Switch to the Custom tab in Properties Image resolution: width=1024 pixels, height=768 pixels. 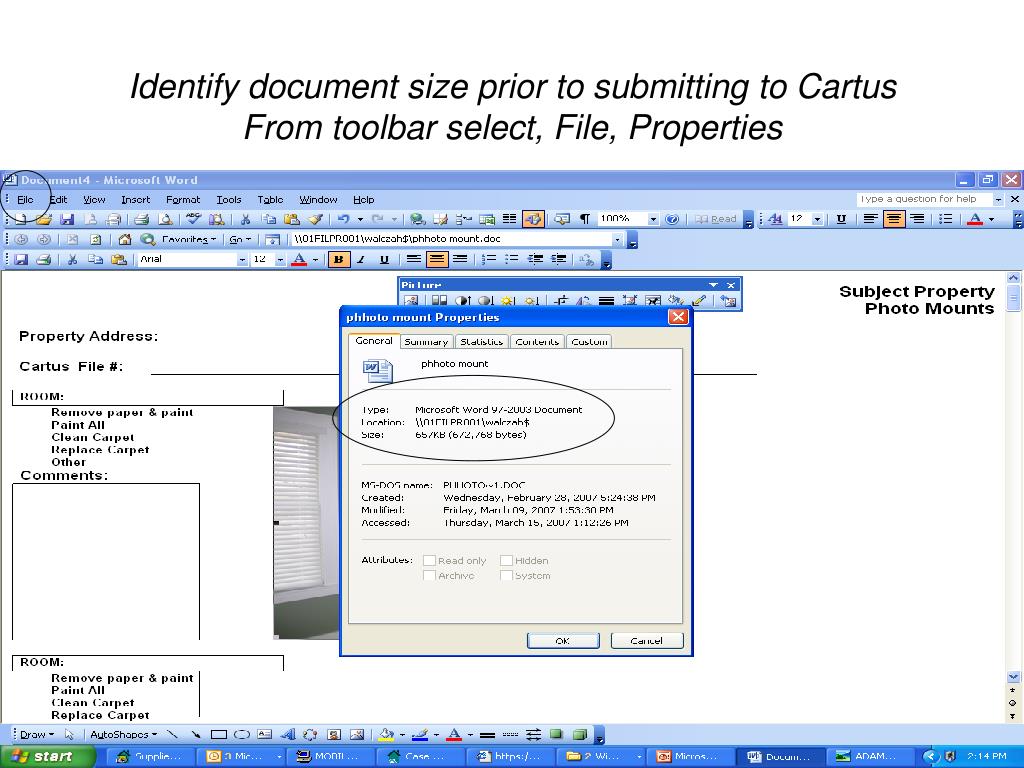(x=589, y=342)
